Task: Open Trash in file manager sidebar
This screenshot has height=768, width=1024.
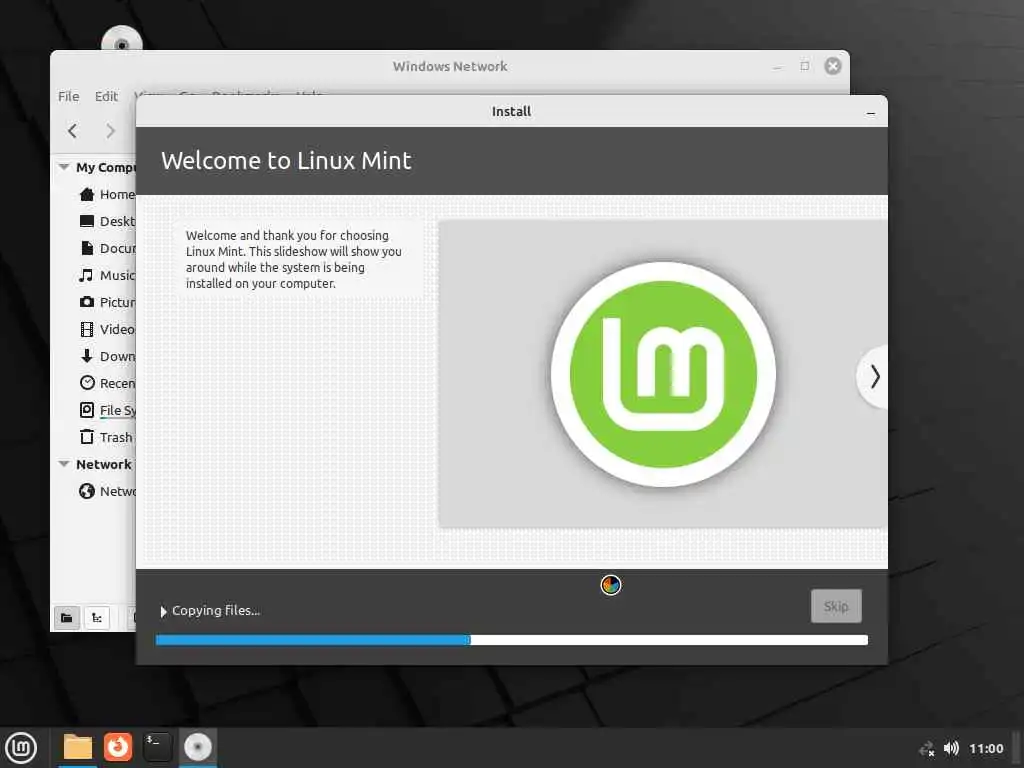Action: [106, 437]
